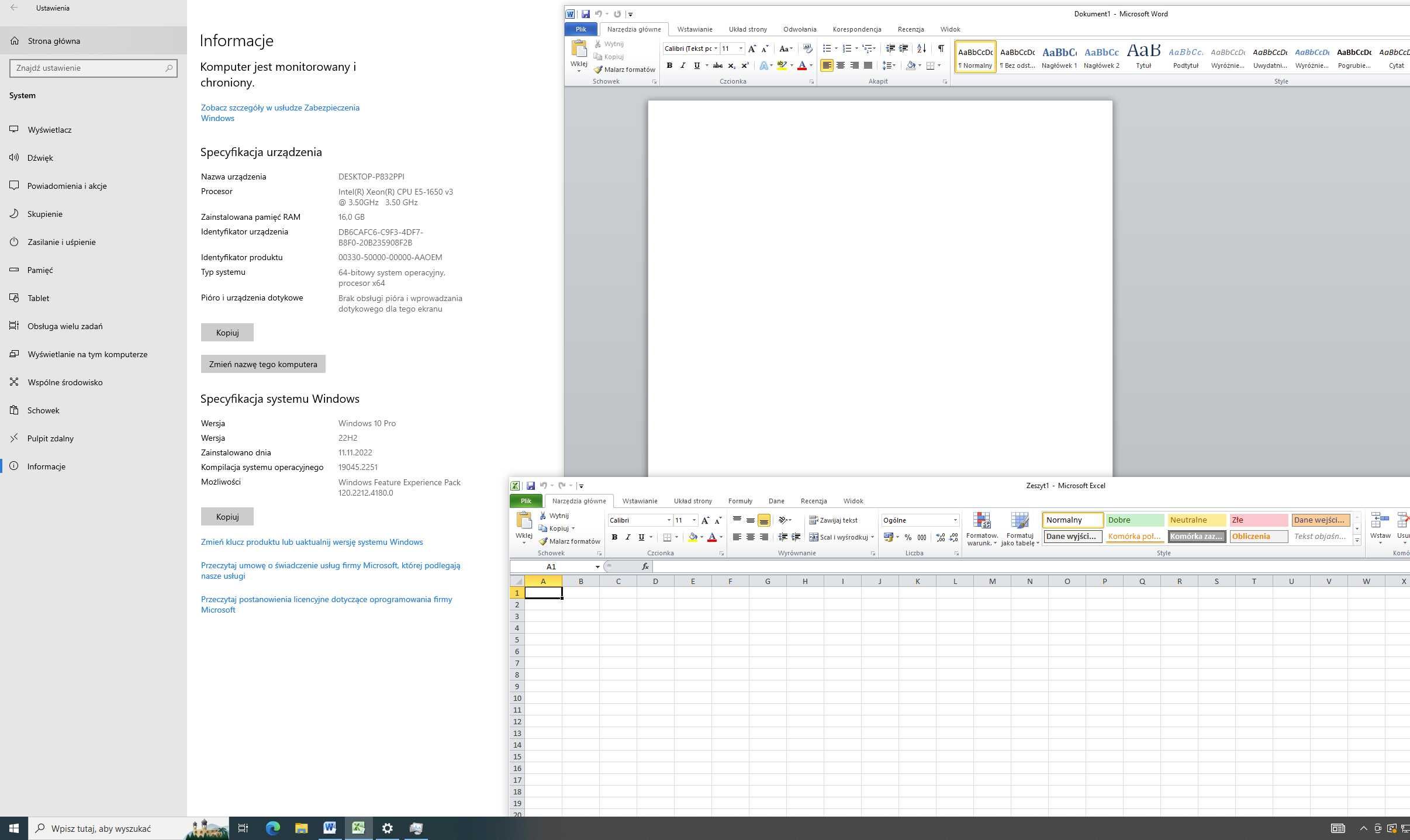This screenshot has height=840, width=1410.
Task: Toggle italic in the Excel ribbon
Action: coord(628,537)
